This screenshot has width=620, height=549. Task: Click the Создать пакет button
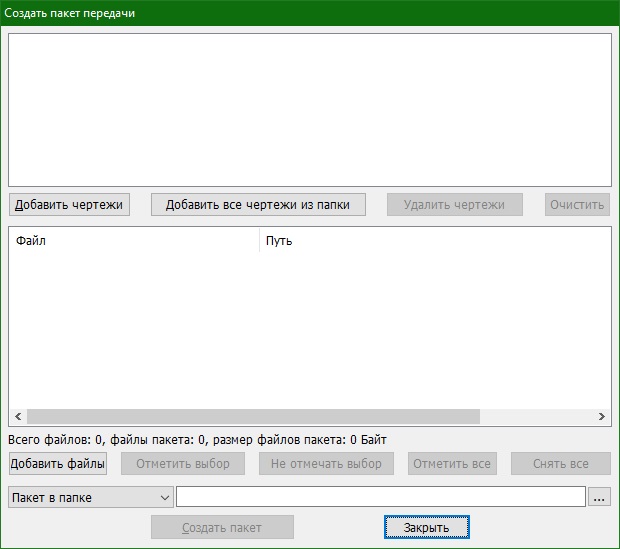[222, 527]
